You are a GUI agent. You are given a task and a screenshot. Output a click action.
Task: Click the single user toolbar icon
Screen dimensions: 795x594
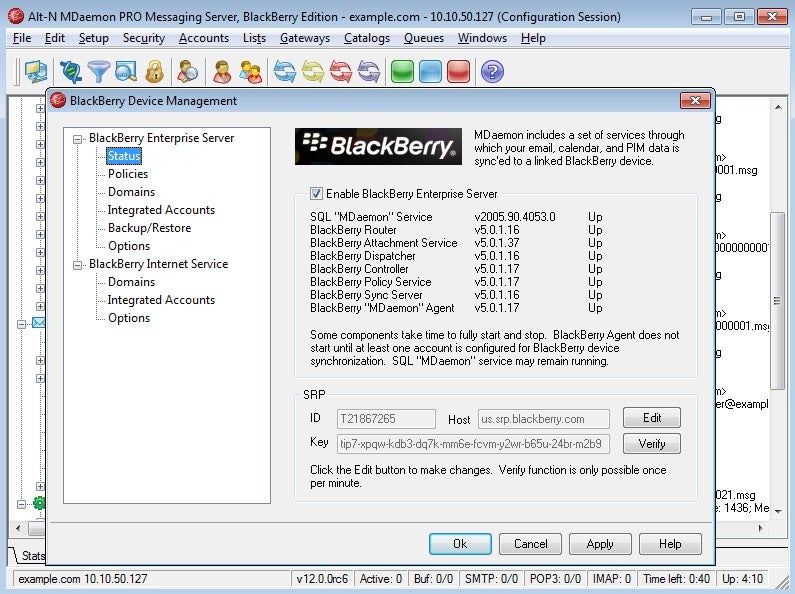click(x=222, y=71)
